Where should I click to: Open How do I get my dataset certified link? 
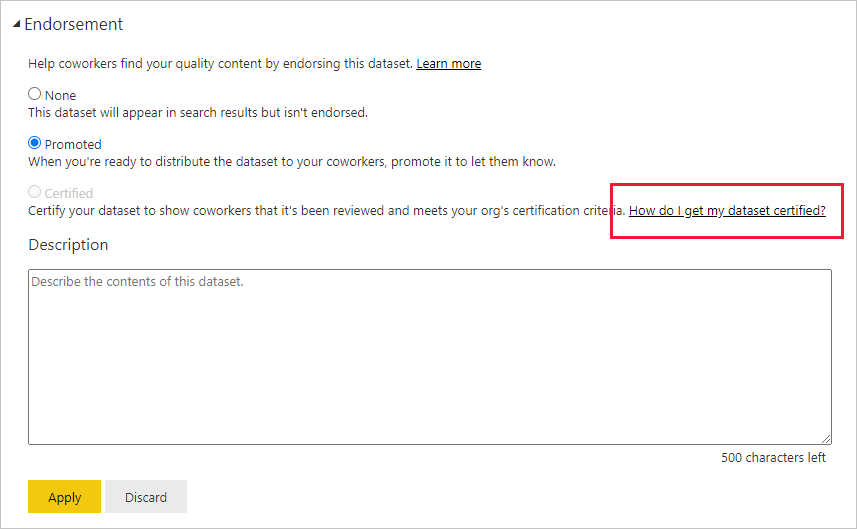tap(727, 211)
